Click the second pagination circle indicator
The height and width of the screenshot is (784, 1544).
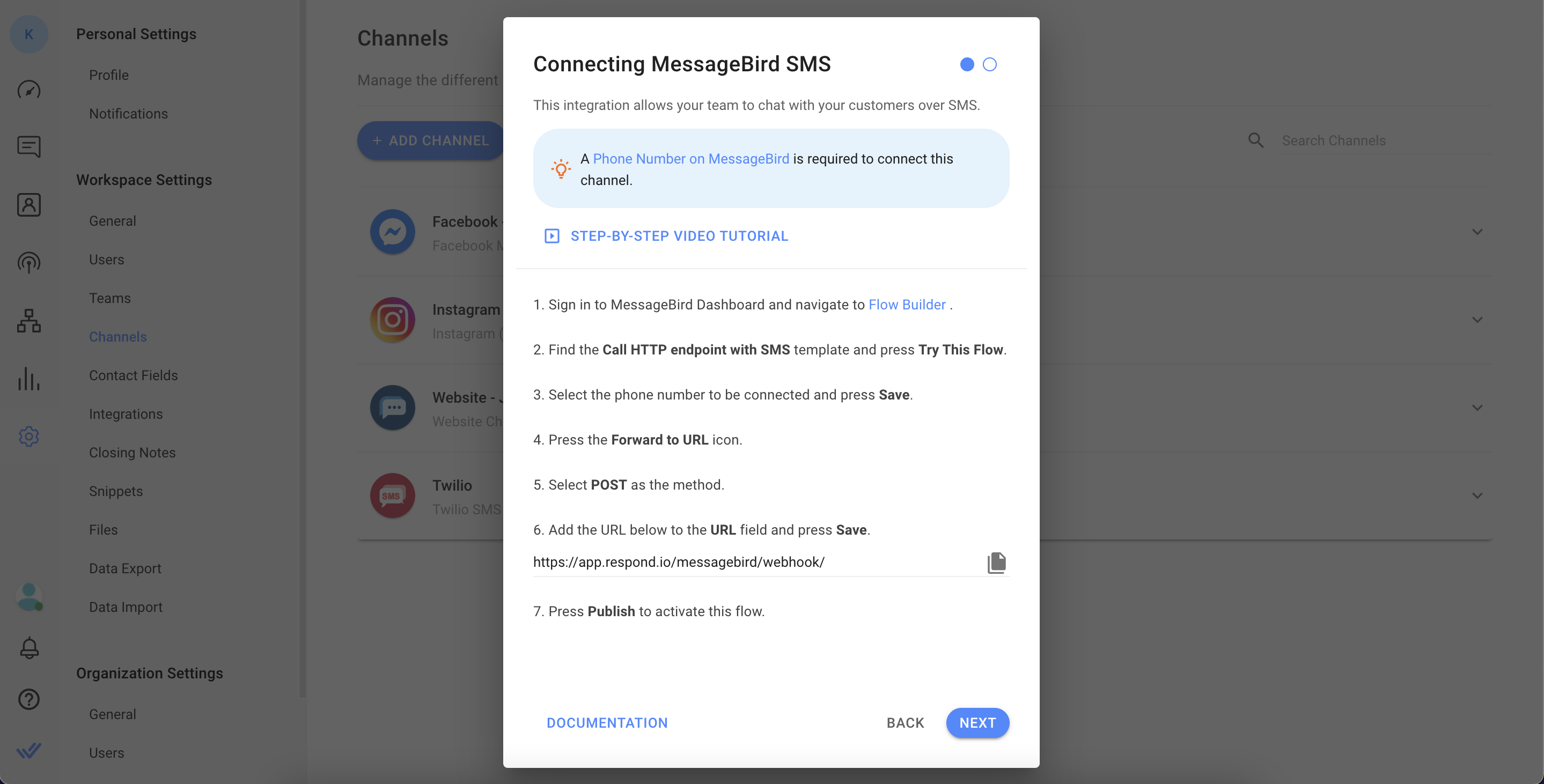989,64
